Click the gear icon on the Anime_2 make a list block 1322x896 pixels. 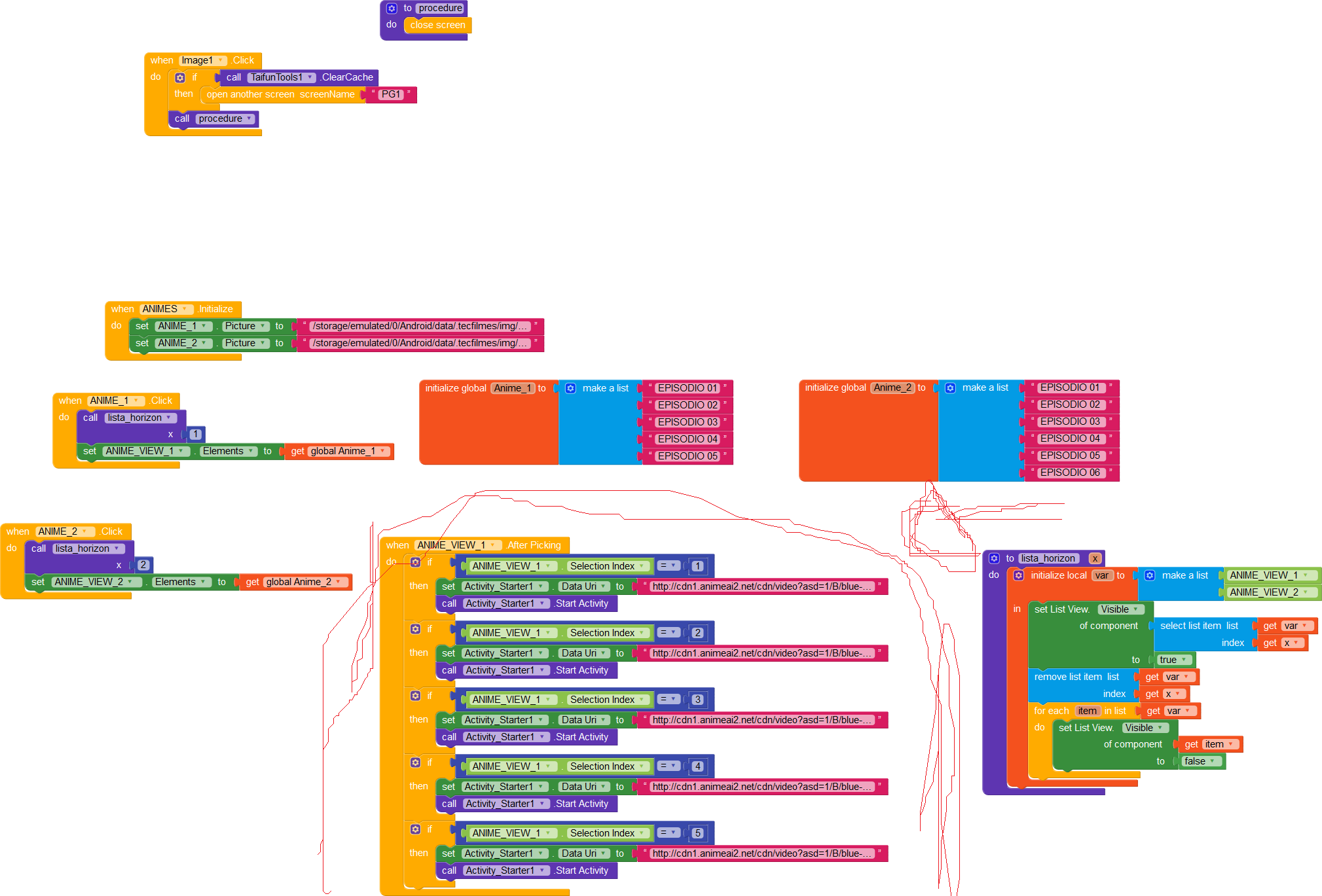[950, 388]
